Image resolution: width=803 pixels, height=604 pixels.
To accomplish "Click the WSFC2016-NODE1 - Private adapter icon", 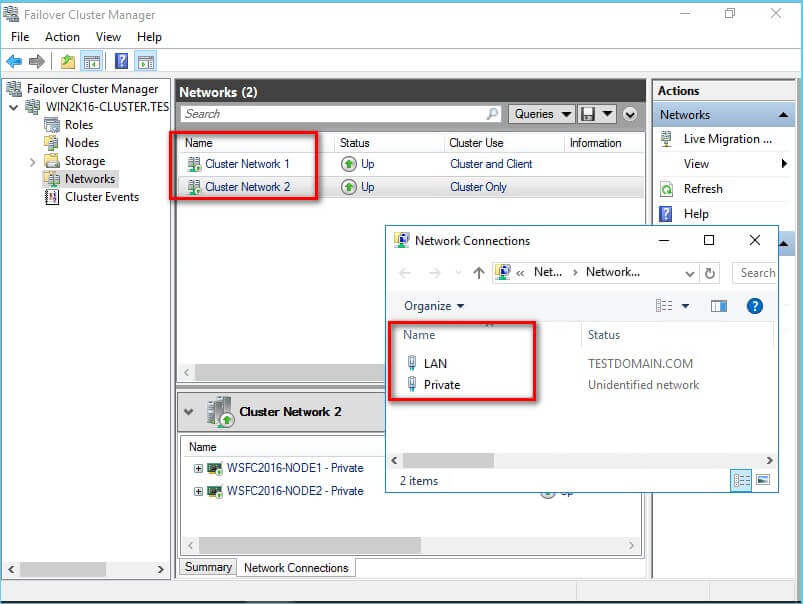I will point(215,468).
